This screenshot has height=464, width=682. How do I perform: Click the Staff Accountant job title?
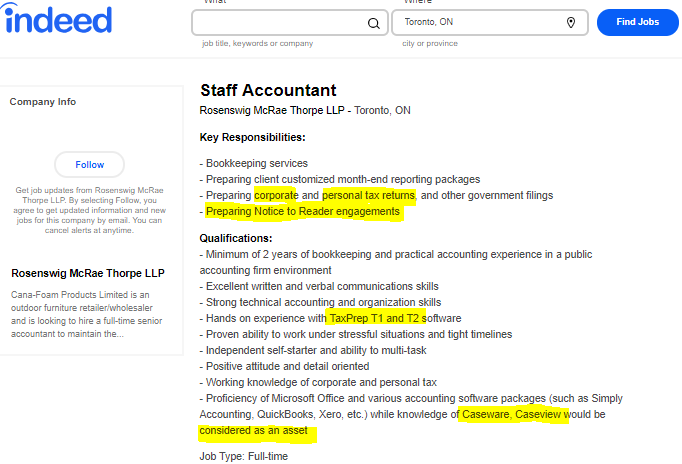point(268,91)
